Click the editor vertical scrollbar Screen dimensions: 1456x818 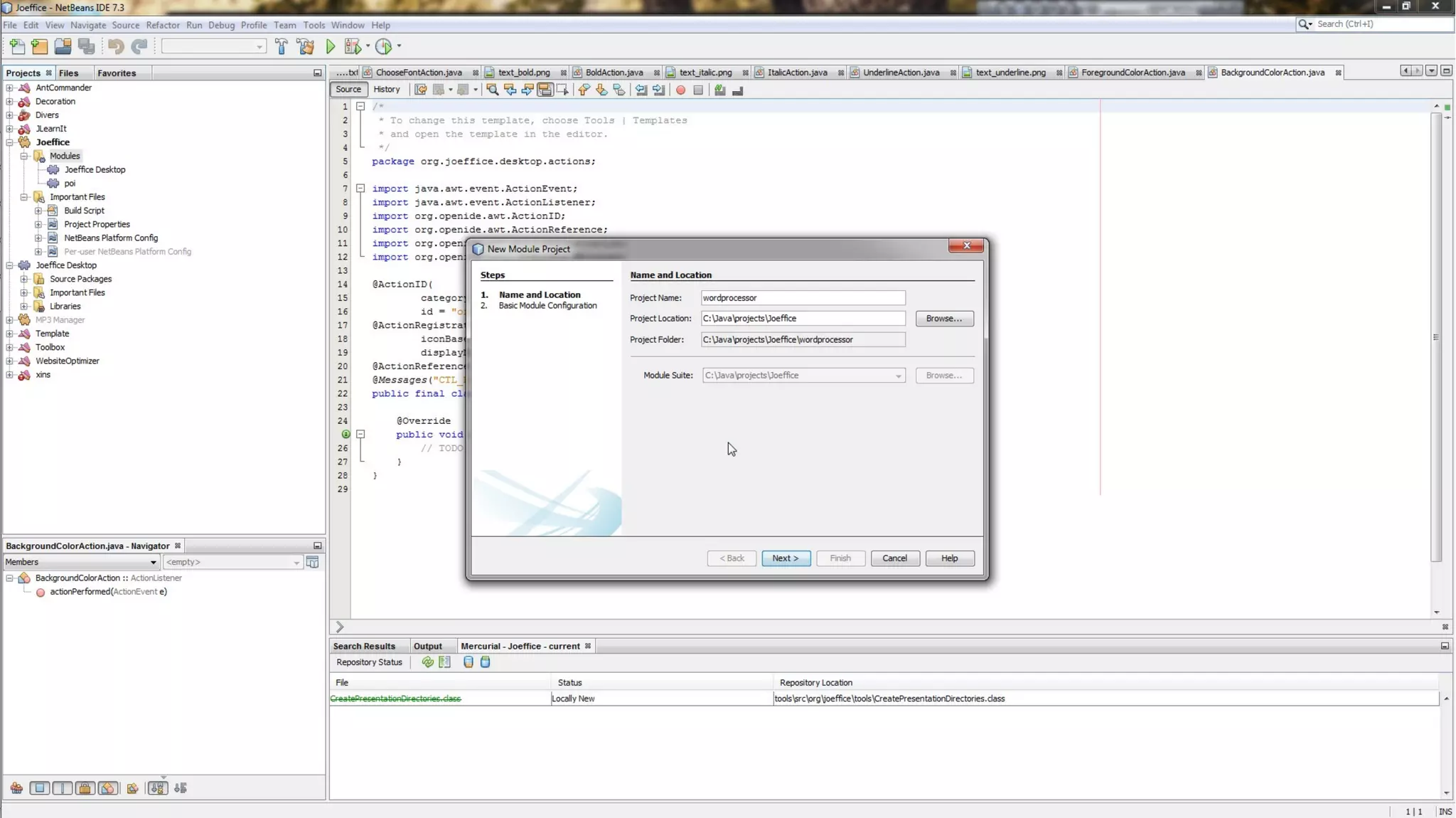tap(1436, 334)
